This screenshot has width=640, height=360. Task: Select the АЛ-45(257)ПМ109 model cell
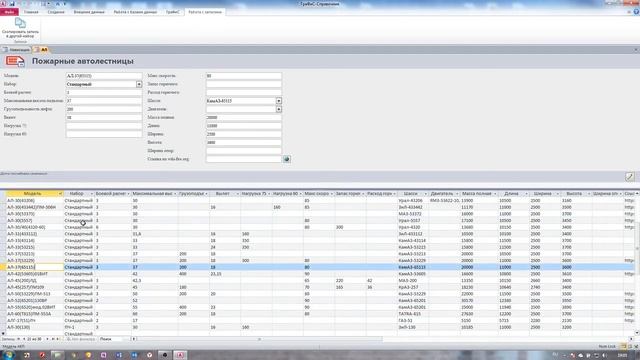point(35,287)
